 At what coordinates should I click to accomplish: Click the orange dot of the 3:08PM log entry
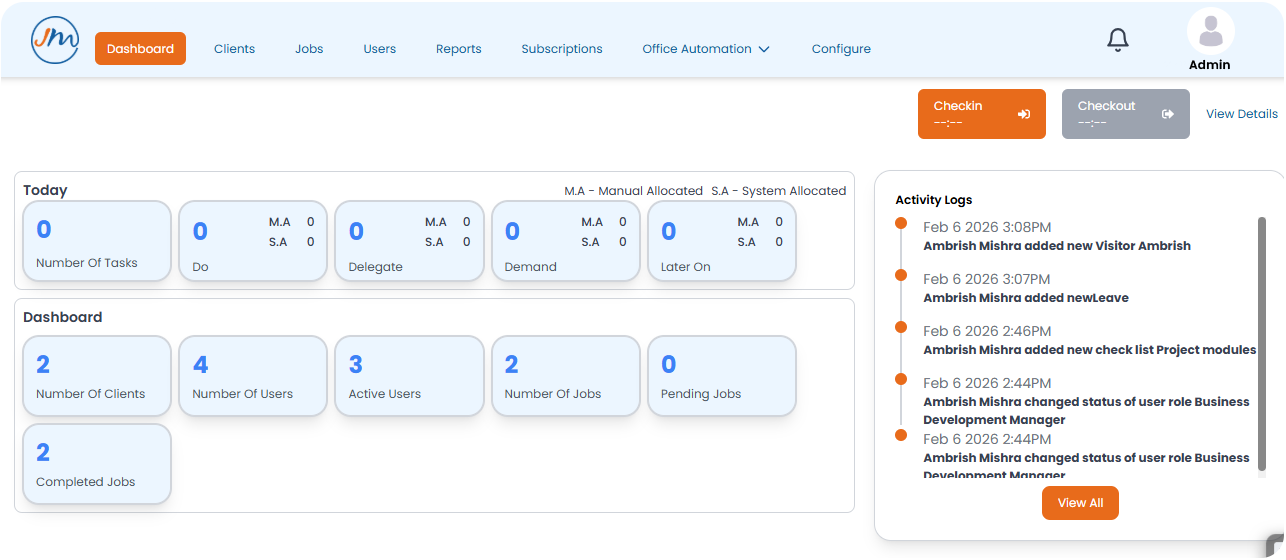(900, 223)
